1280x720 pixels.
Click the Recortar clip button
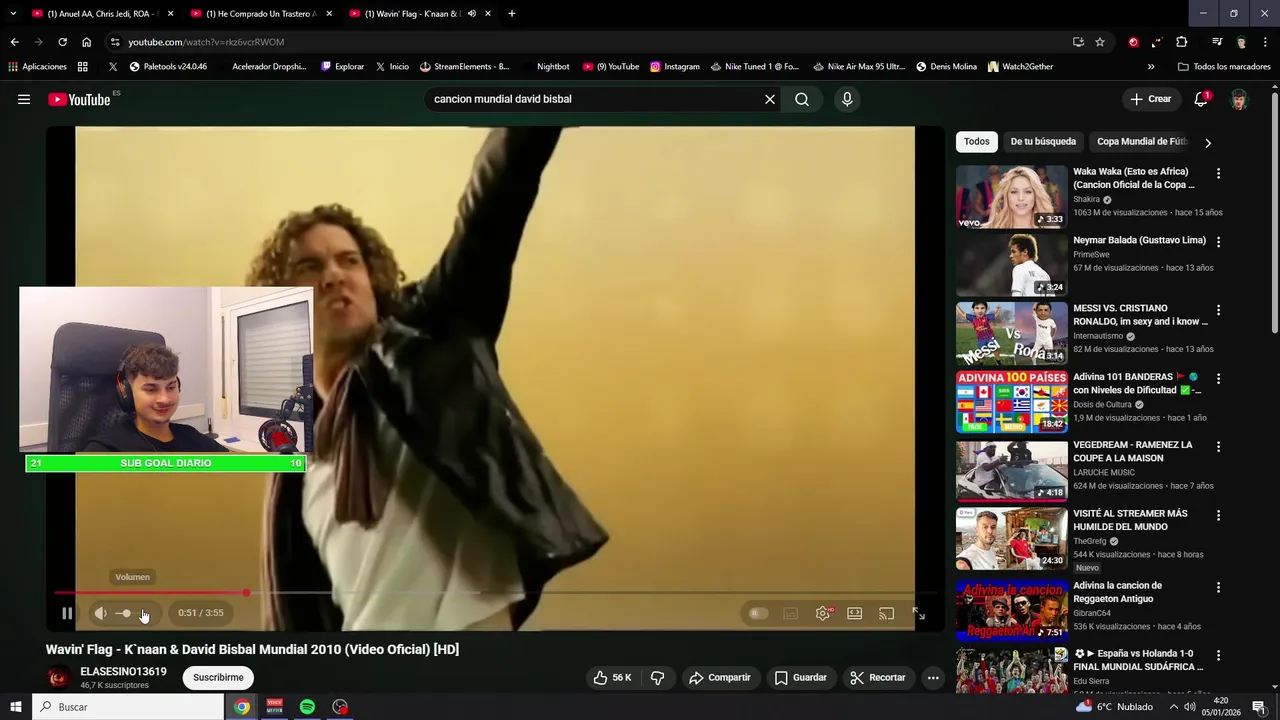coord(877,677)
